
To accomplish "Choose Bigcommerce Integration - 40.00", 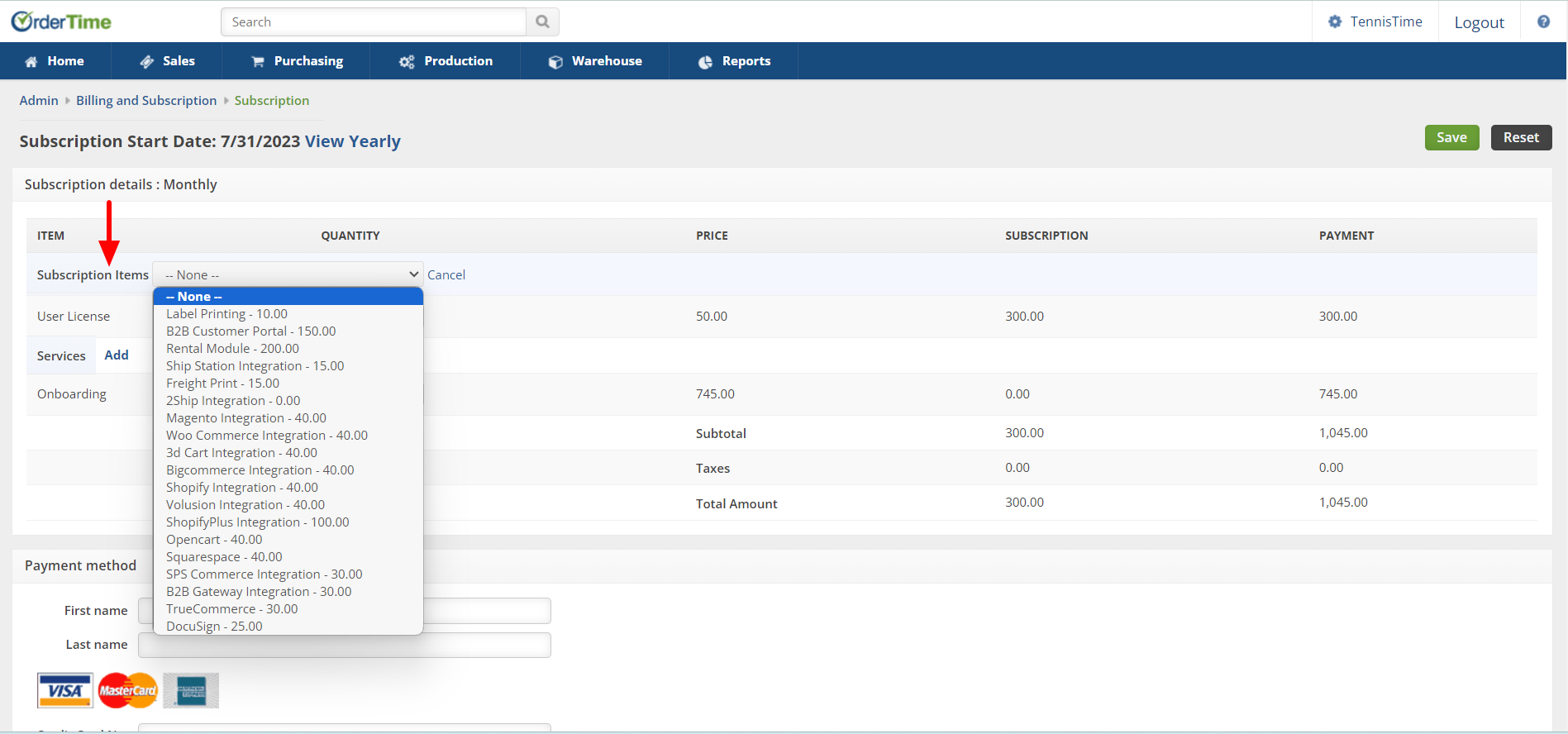I will point(288,470).
